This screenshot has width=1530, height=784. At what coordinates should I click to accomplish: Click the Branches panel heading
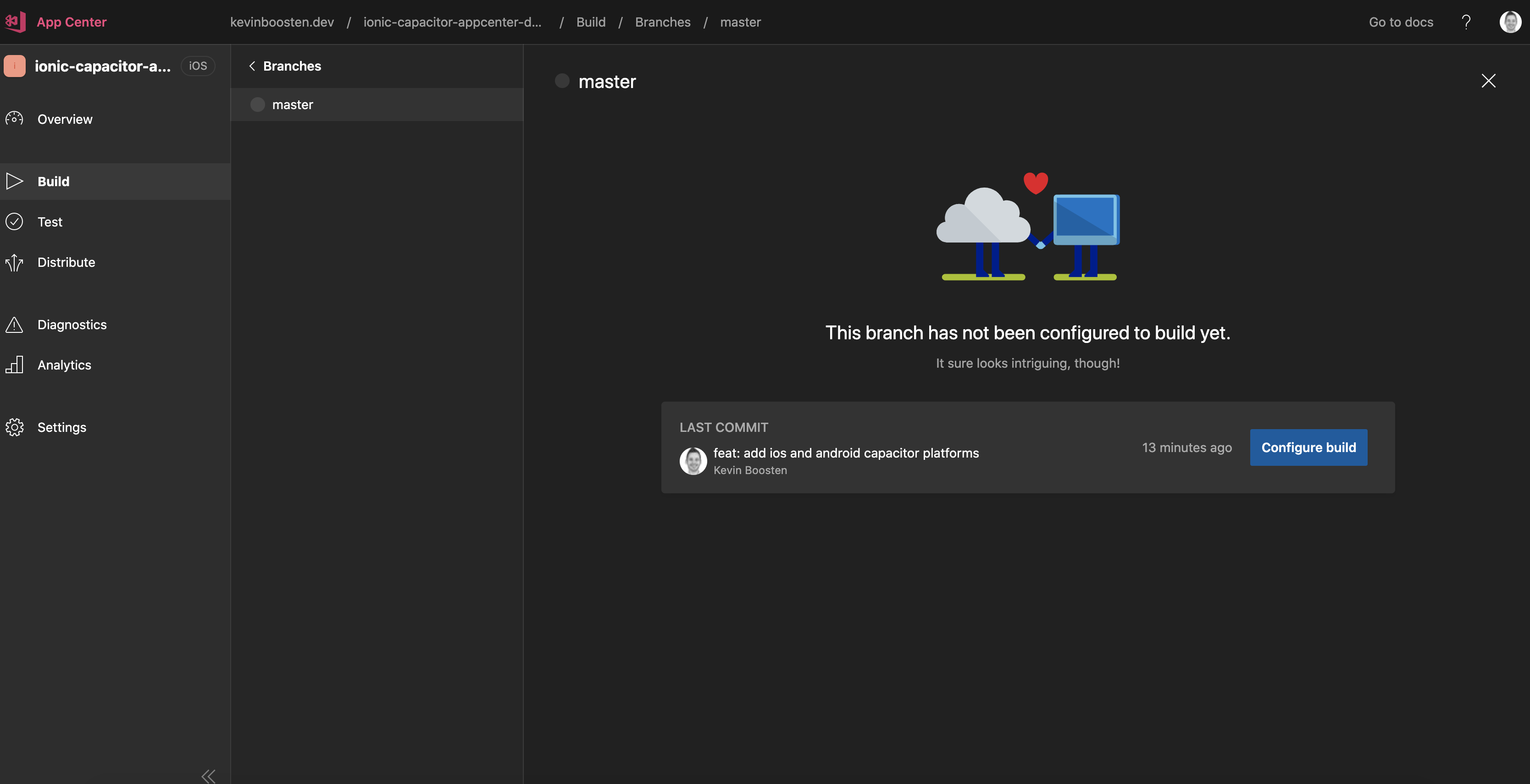point(292,66)
